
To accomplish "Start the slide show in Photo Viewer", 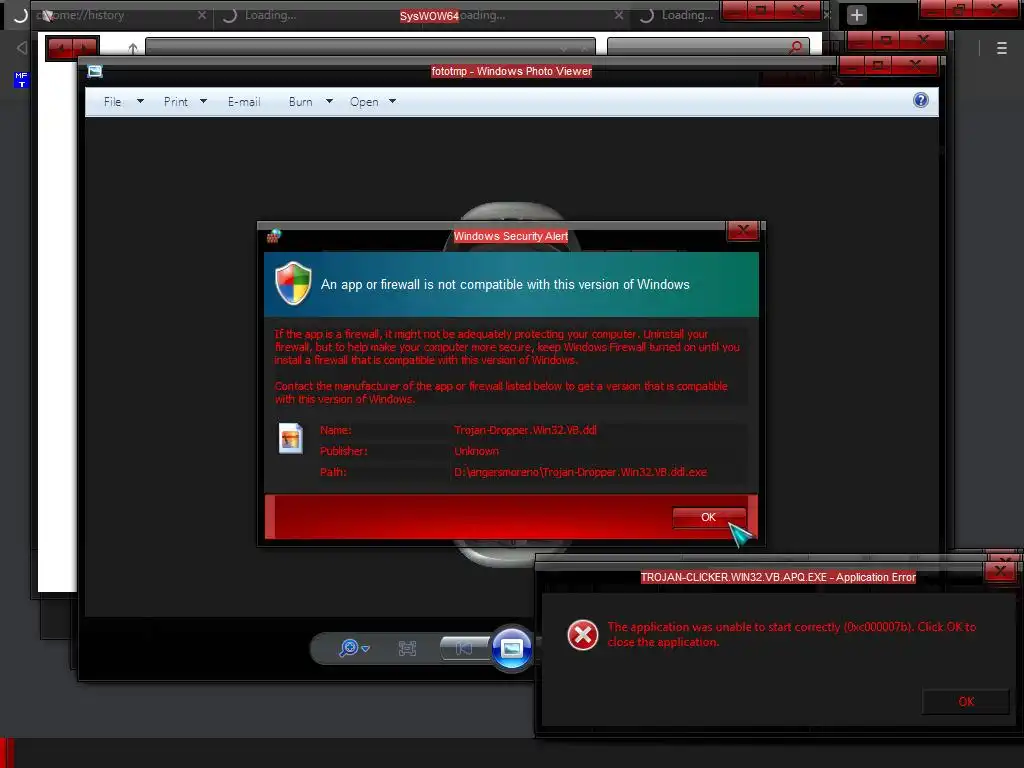I will click(x=512, y=648).
